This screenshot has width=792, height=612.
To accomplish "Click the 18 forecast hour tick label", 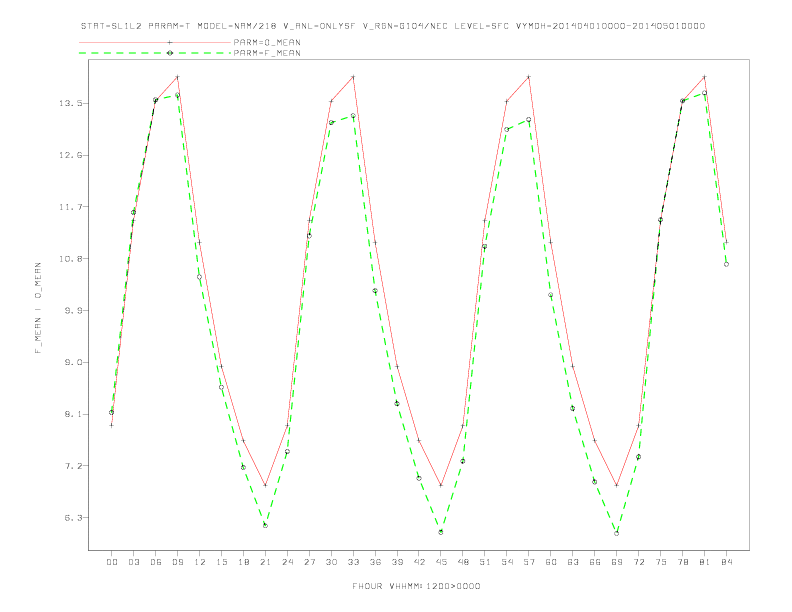I will [243, 562].
